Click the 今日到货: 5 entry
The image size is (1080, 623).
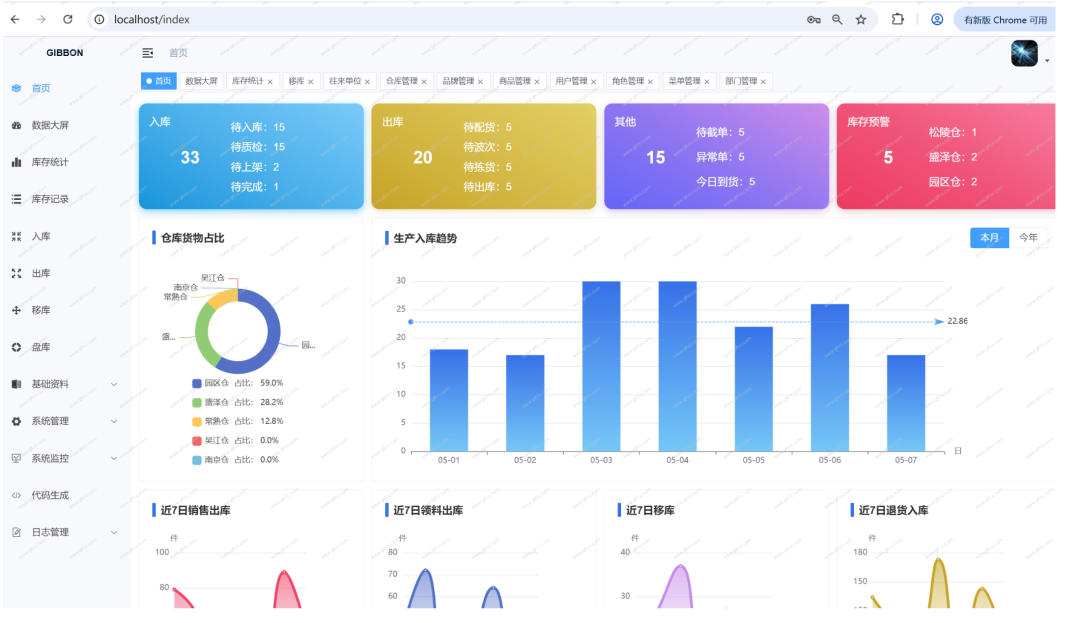[x=725, y=182]
